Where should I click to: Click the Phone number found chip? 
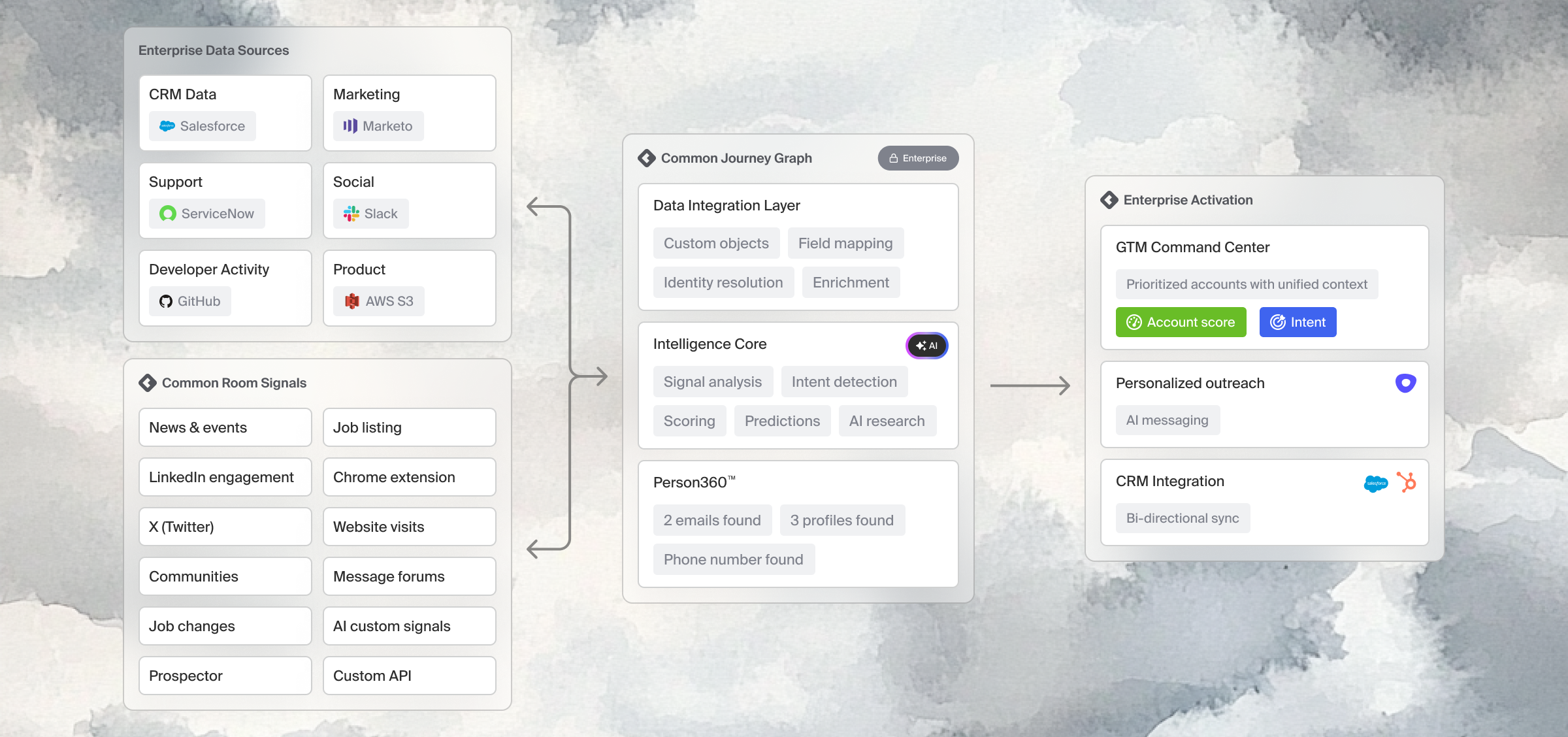click(734, 559)
